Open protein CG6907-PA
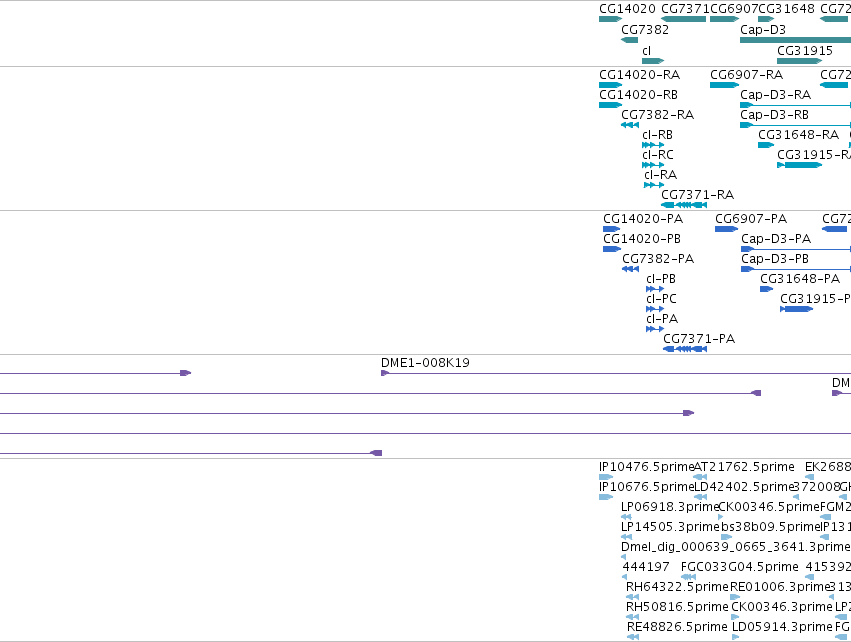851x642 pixels. [751, 219]
